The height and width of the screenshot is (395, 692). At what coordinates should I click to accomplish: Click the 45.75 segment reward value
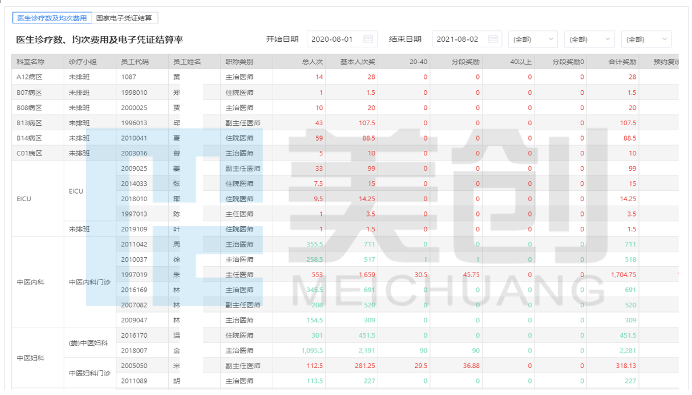(x=471, y=275)
